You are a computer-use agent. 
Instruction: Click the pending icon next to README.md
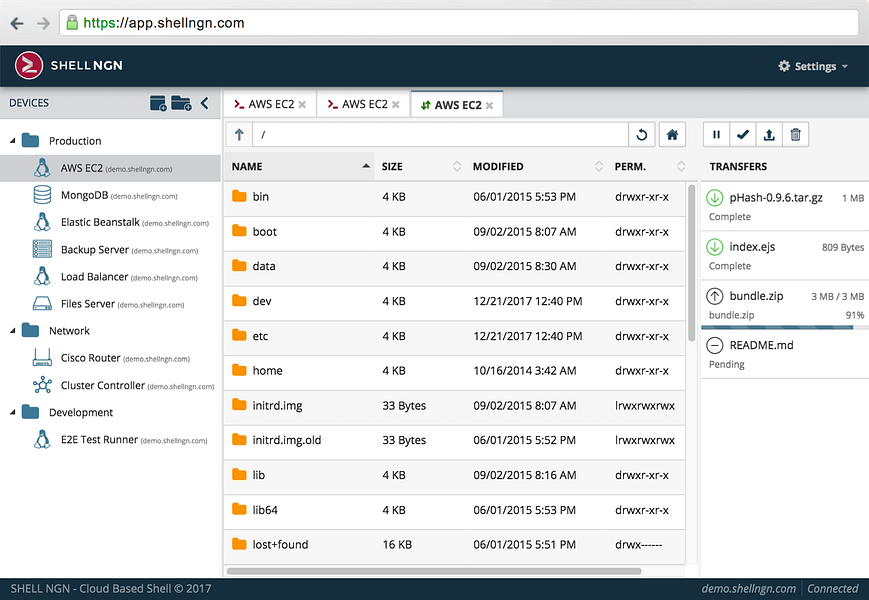(715, 345)
